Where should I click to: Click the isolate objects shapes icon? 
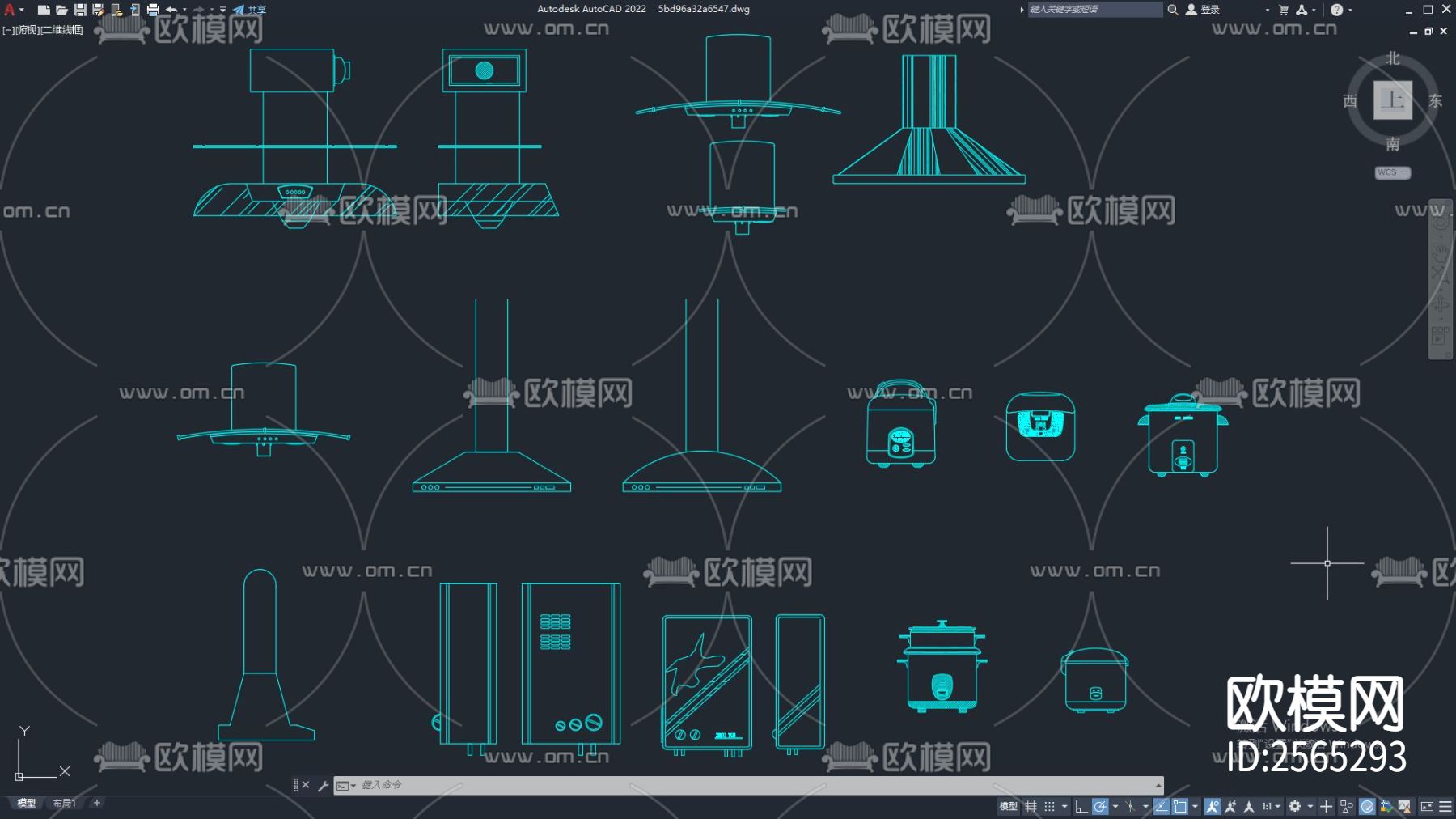[1346, 806]
